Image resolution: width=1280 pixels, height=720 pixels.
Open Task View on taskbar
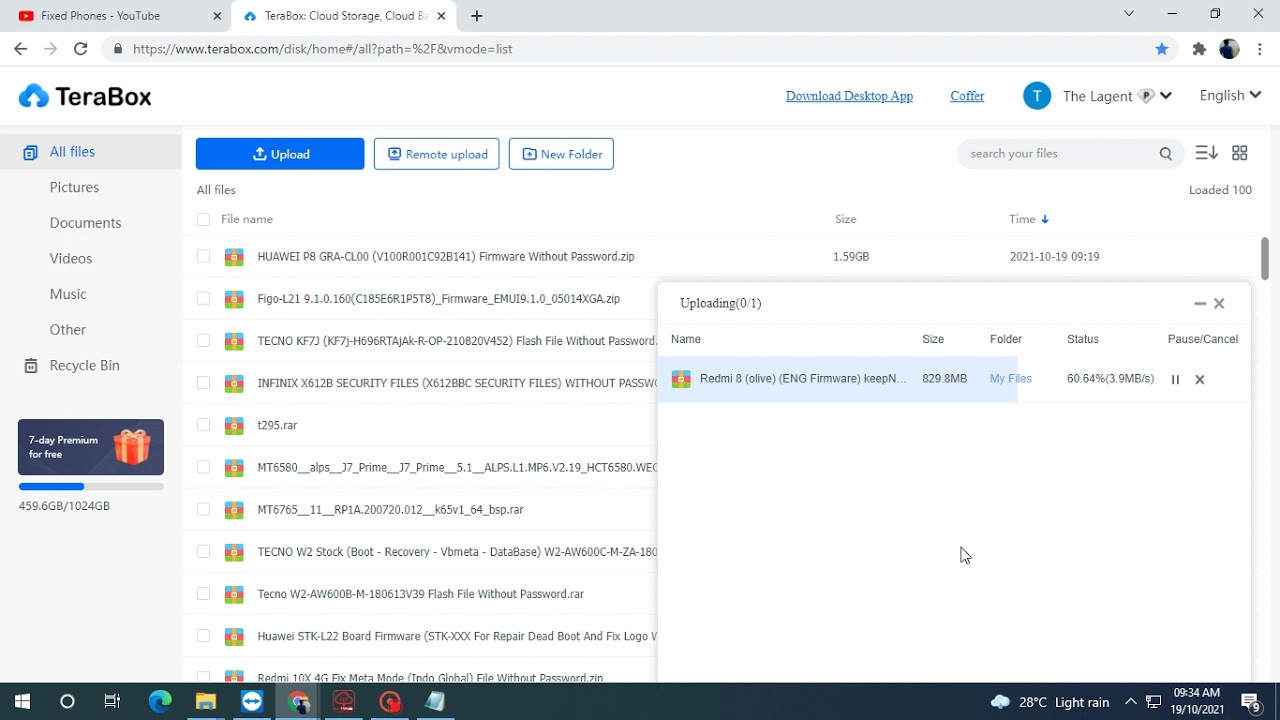point(112,701)
